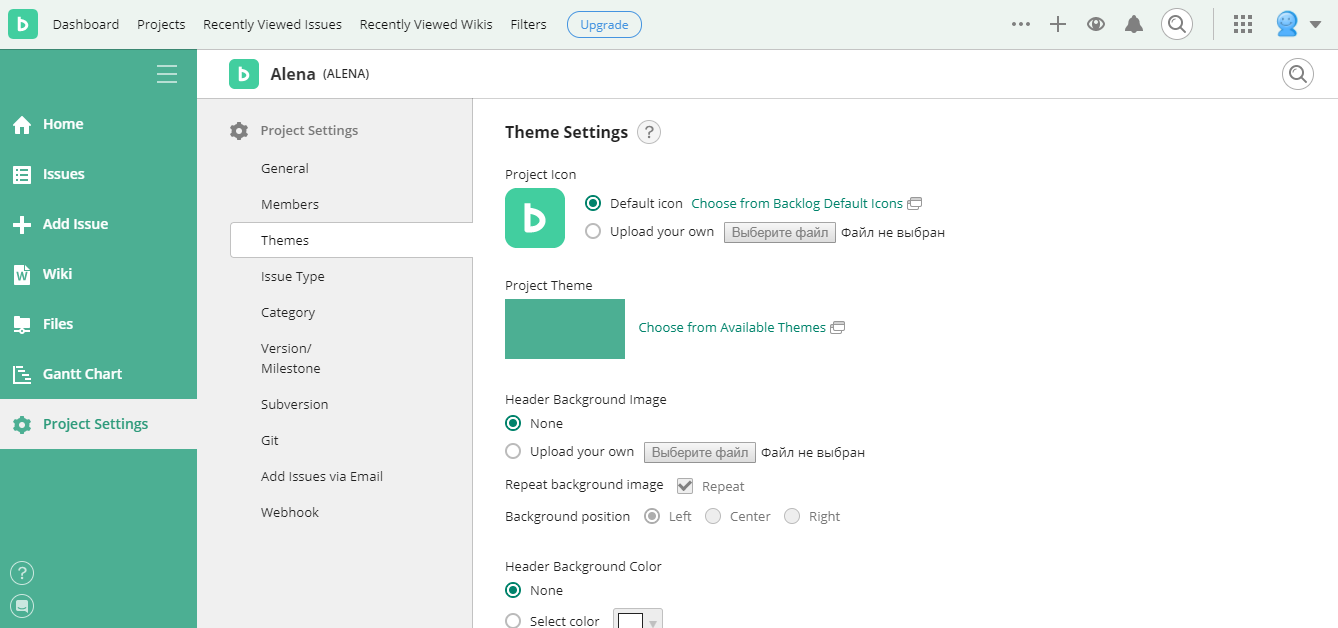
Task: Click the notifications bell icon
Action: coord(1134,25)
